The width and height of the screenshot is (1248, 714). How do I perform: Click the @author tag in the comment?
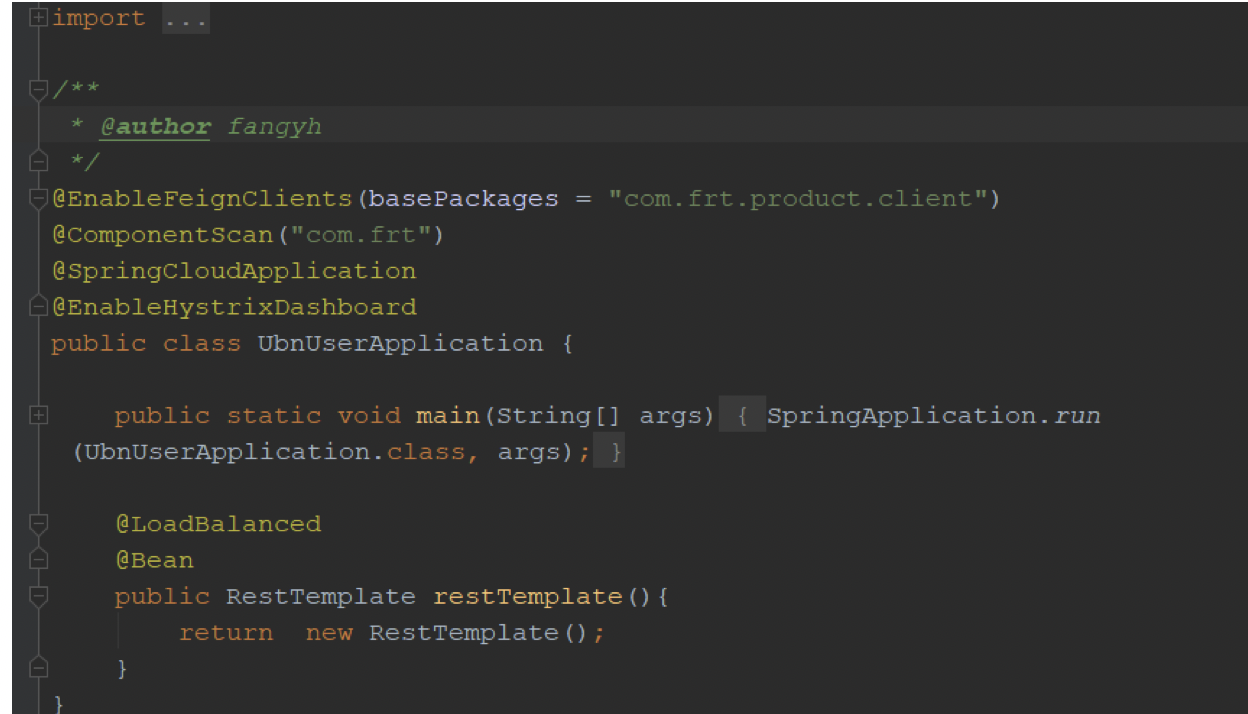tap(150, 125)
